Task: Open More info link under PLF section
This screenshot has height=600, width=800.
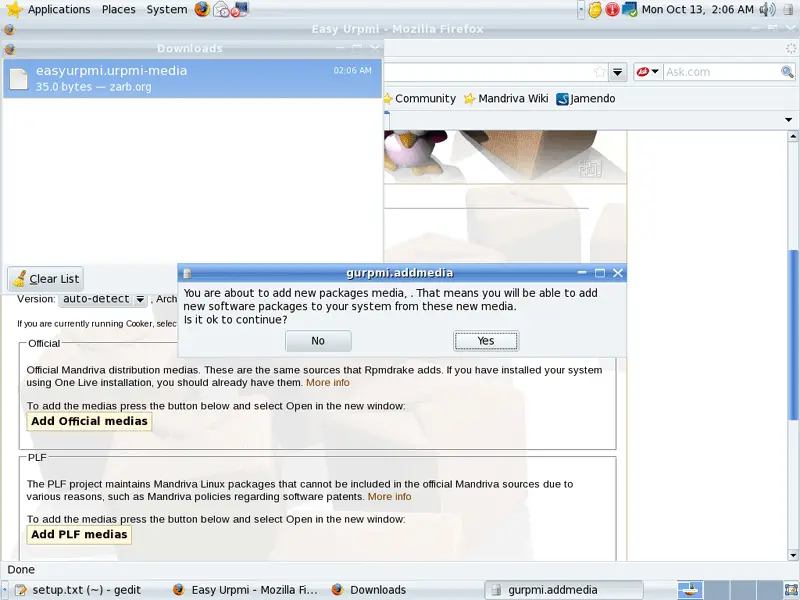Action: (x=389, y=496)
